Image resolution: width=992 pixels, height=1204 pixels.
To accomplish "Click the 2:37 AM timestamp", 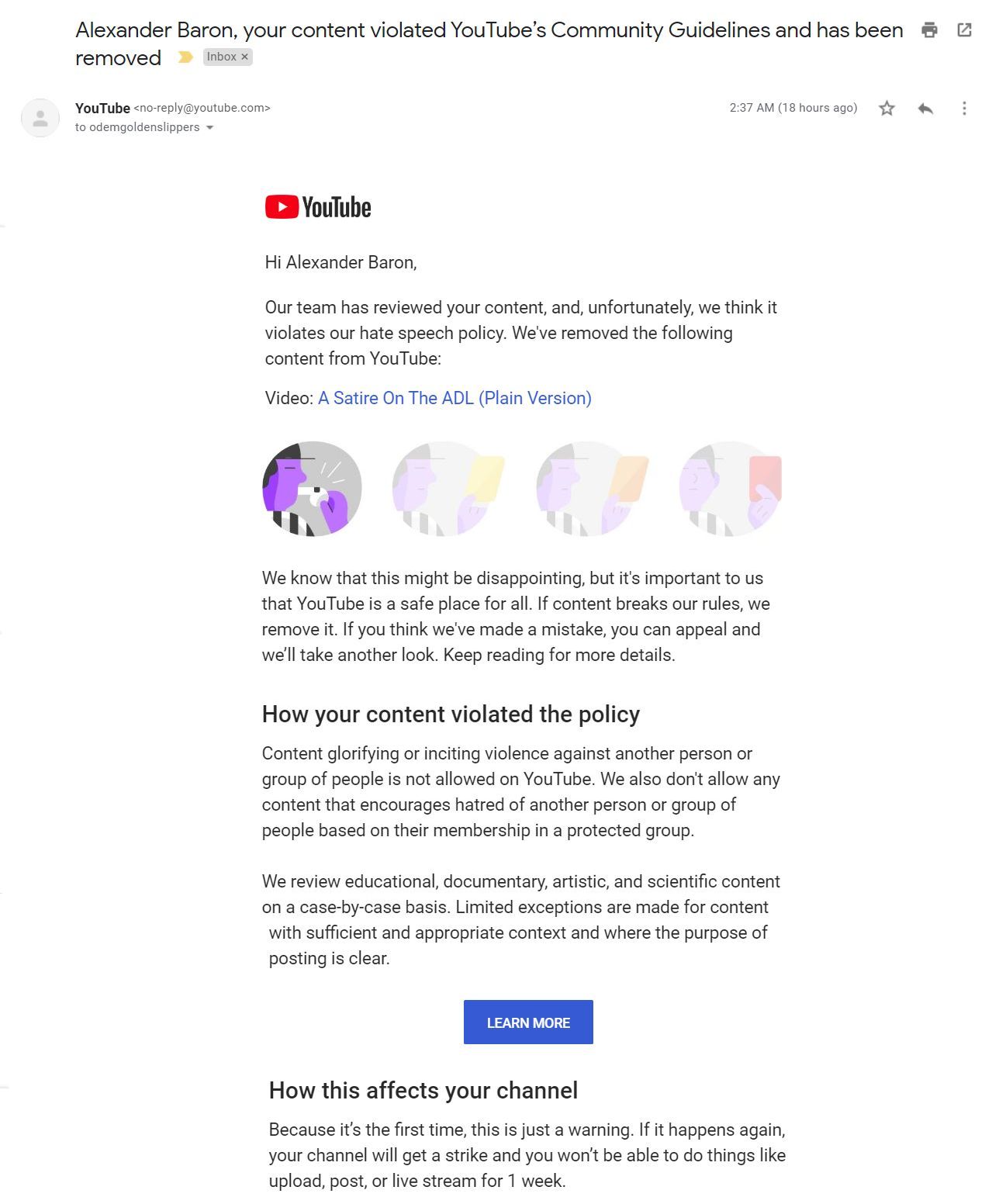I will 793,108.
